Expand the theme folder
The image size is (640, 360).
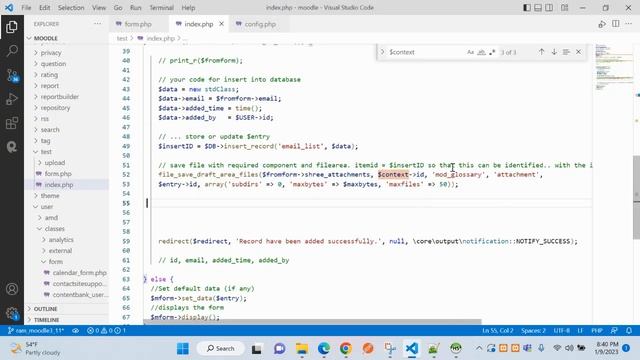[x=50, y=196]
